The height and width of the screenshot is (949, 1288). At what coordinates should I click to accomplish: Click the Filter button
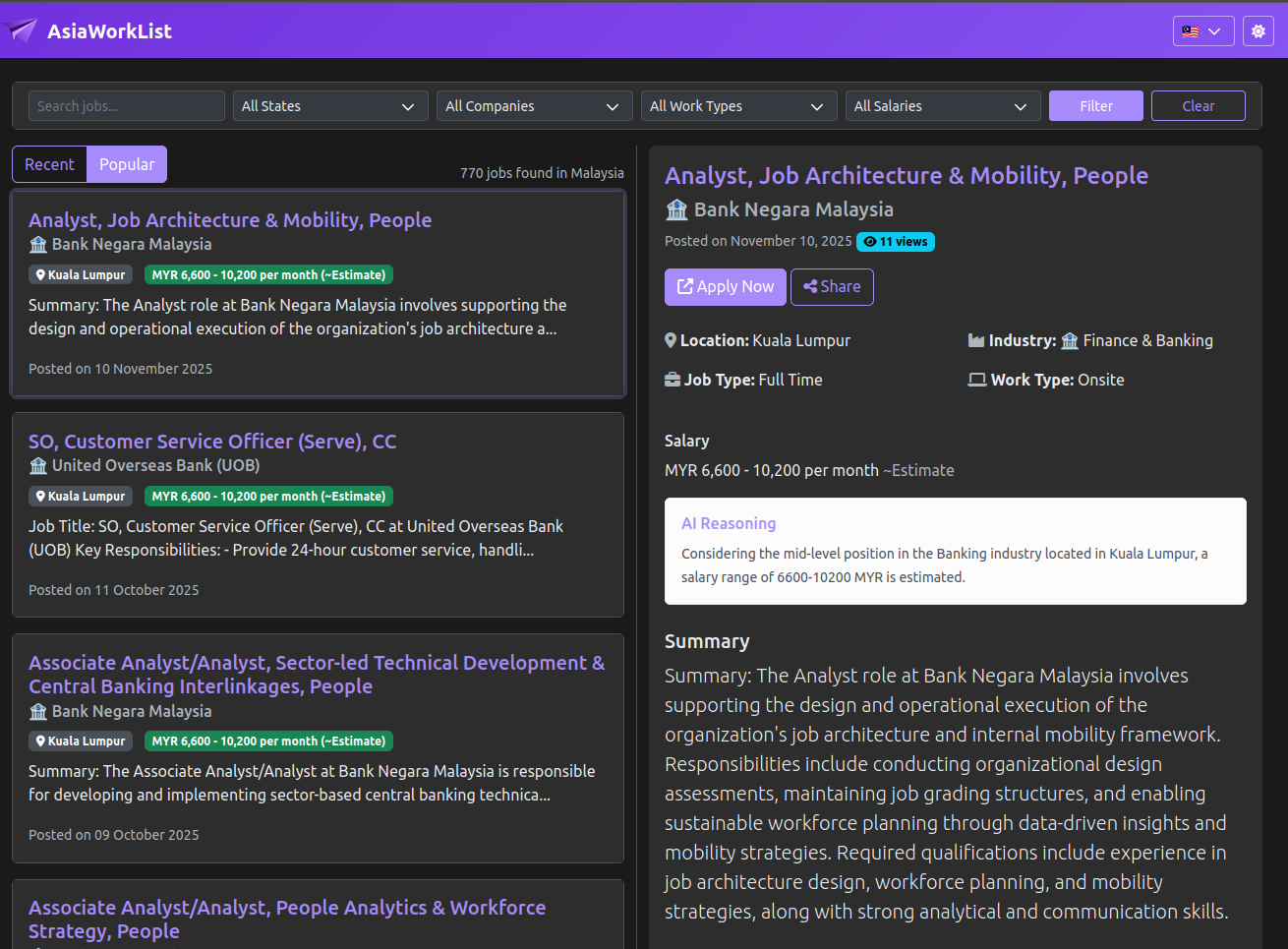[x=1096, y=106]
